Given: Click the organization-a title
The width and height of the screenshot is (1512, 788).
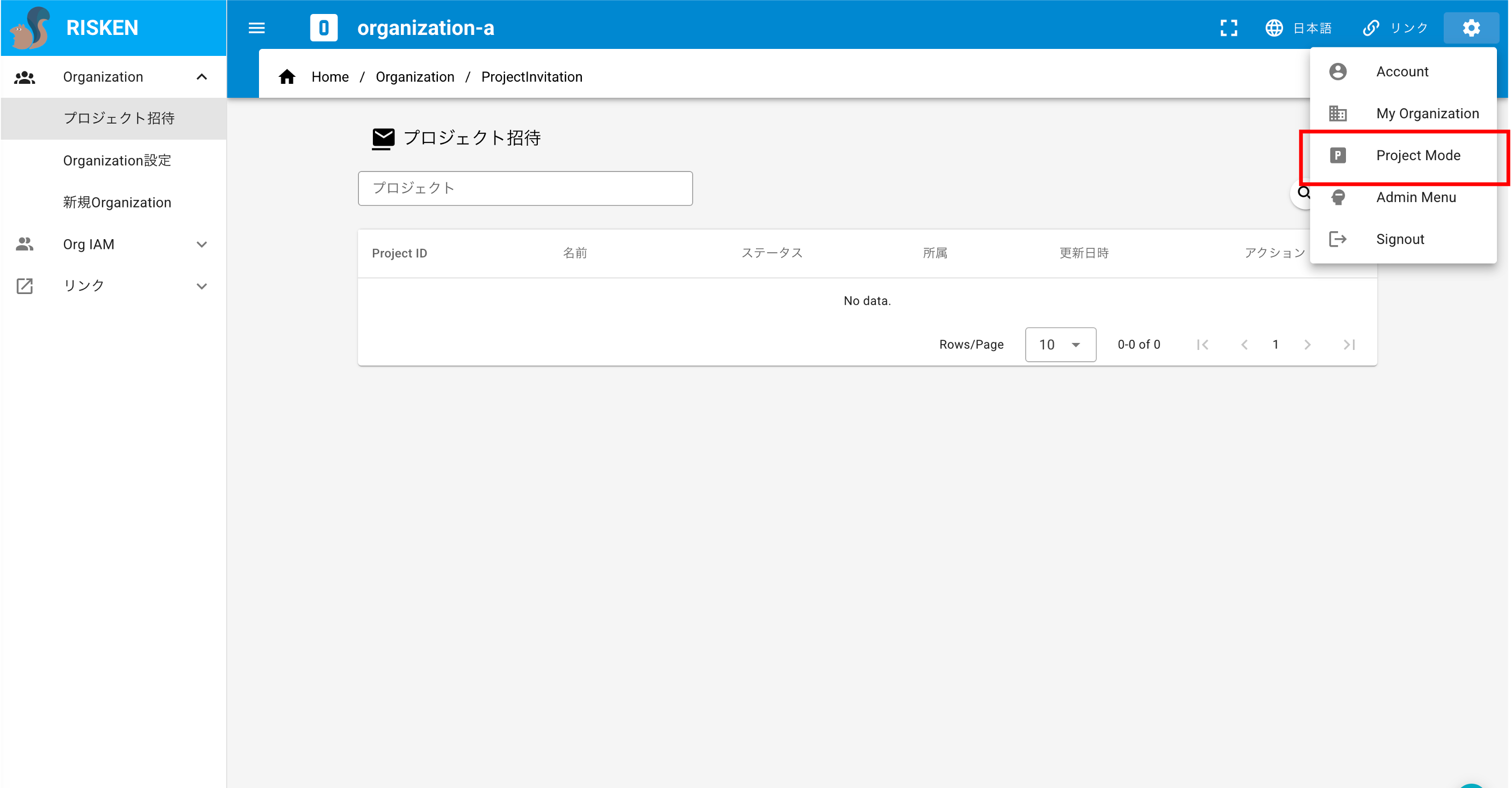Looking at the screenshot, I should click(426, 27).
